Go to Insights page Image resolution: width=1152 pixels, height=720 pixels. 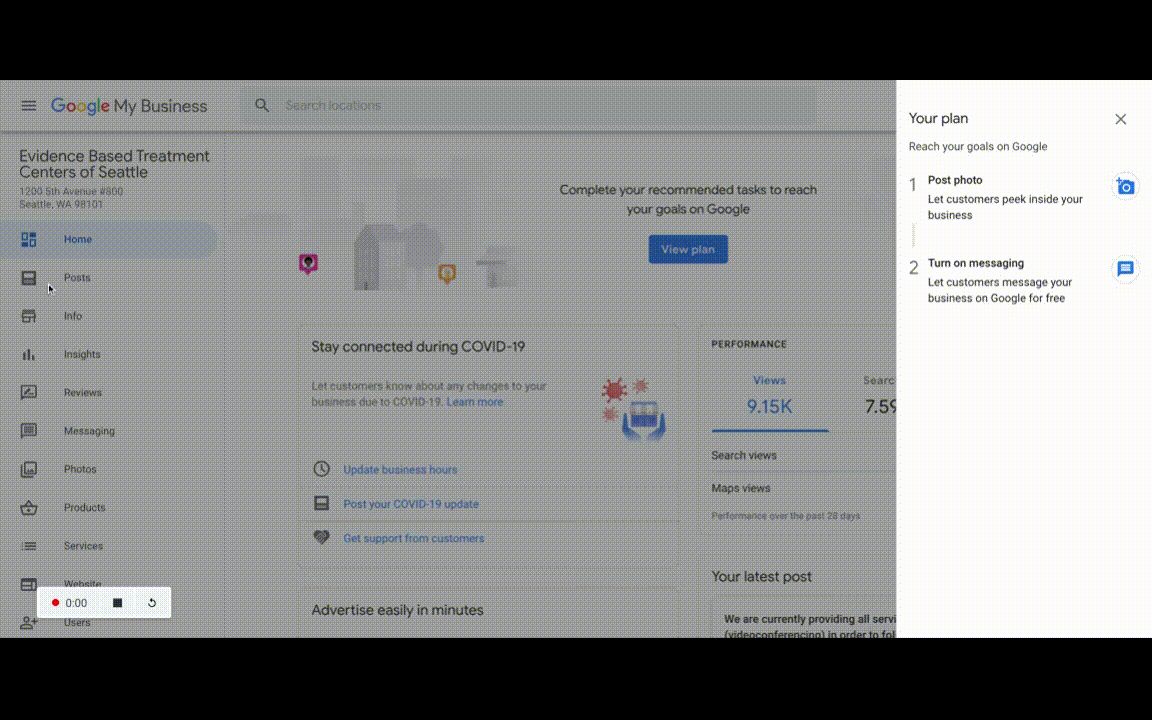pyautogui.click(x=81, y=354)
